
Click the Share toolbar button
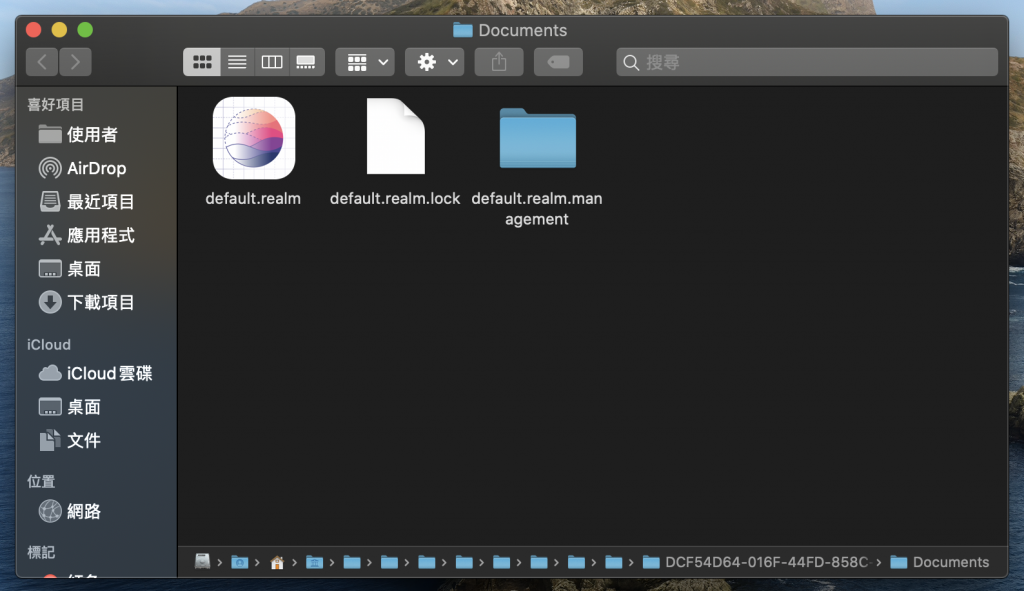[499, 62]
